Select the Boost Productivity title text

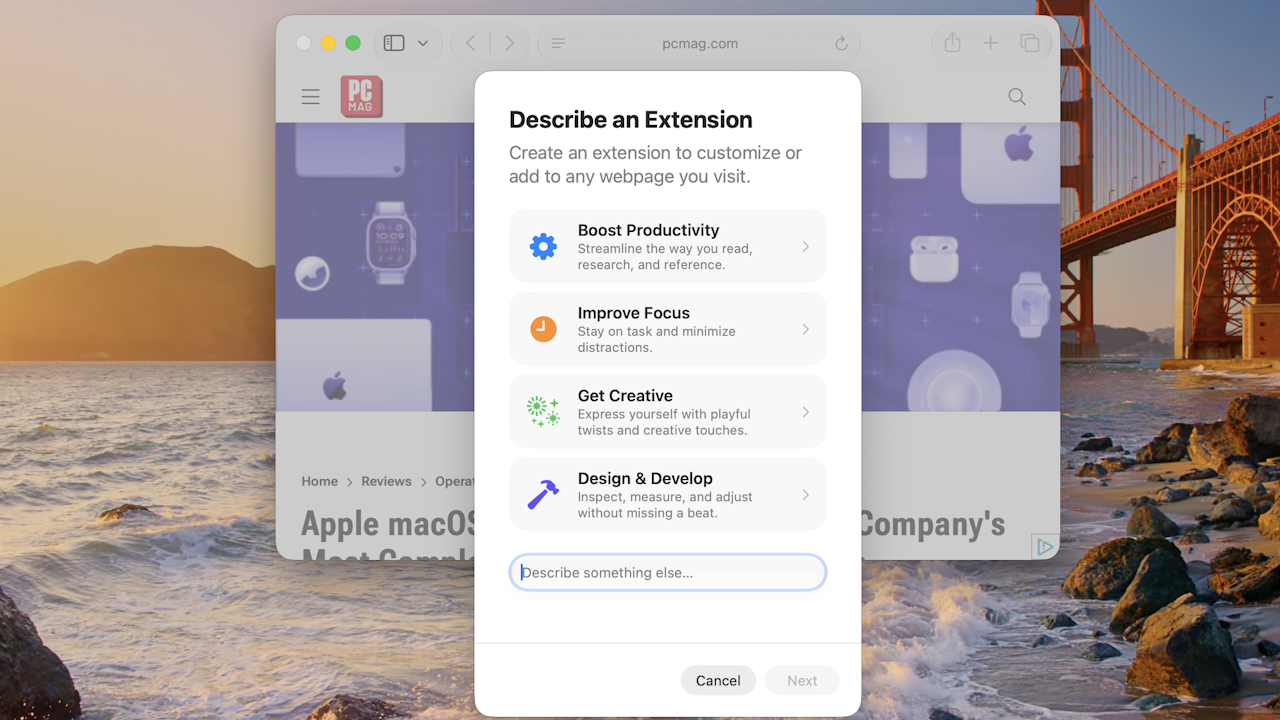coord(648,230)
